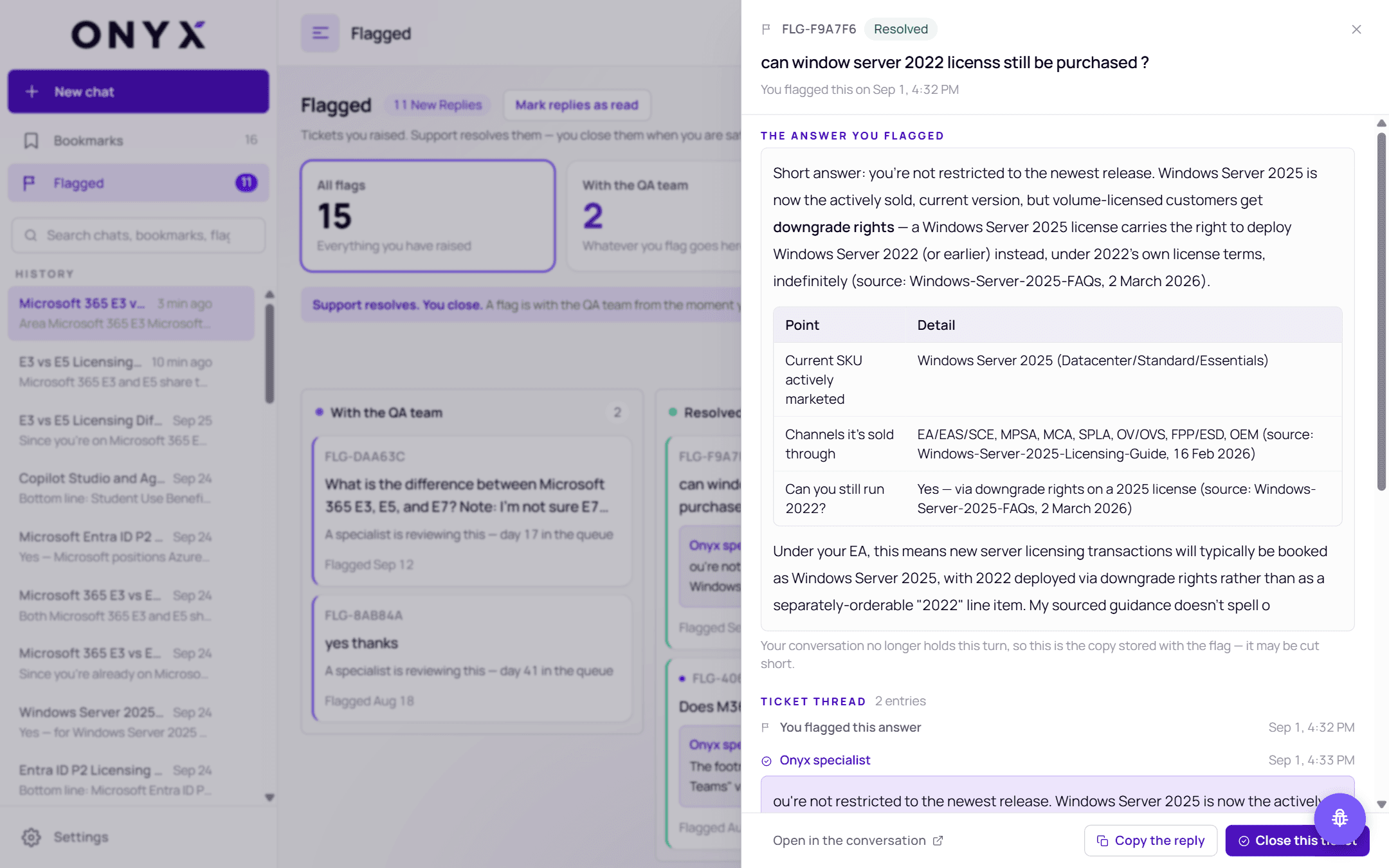Open in the conversation link

(858, 840)
